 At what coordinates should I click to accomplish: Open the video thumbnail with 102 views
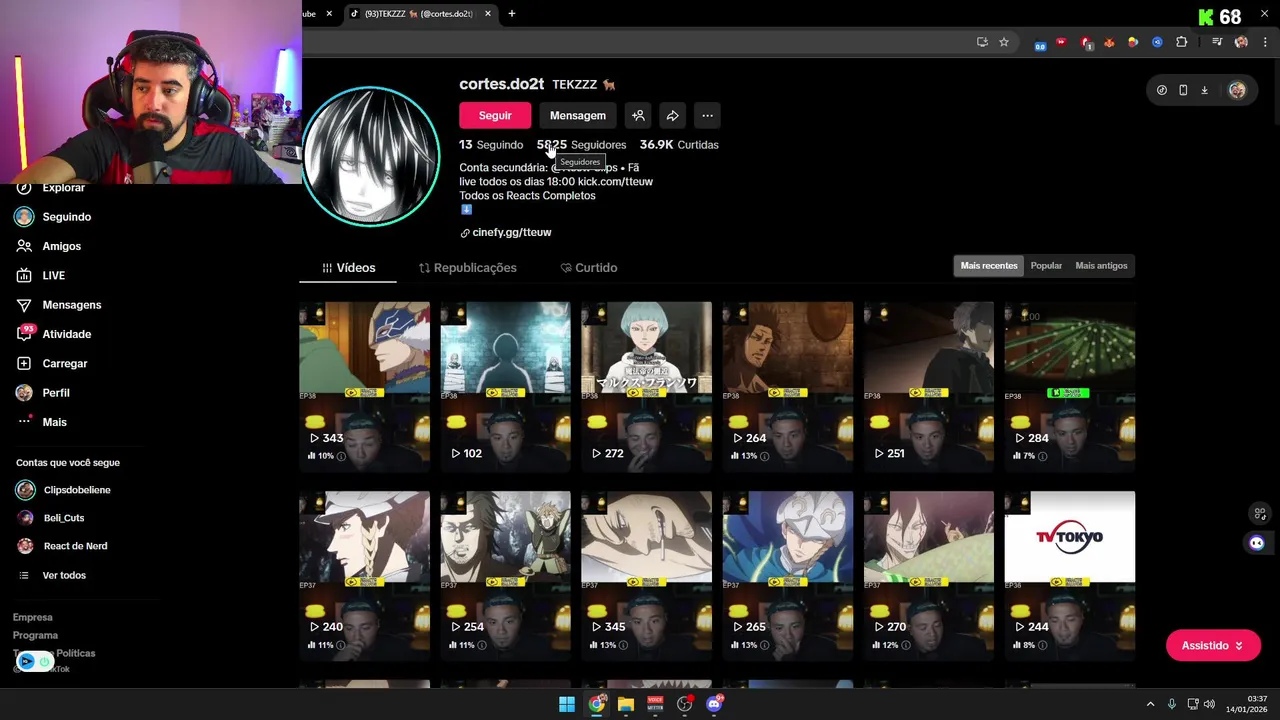tap(505, 385)
